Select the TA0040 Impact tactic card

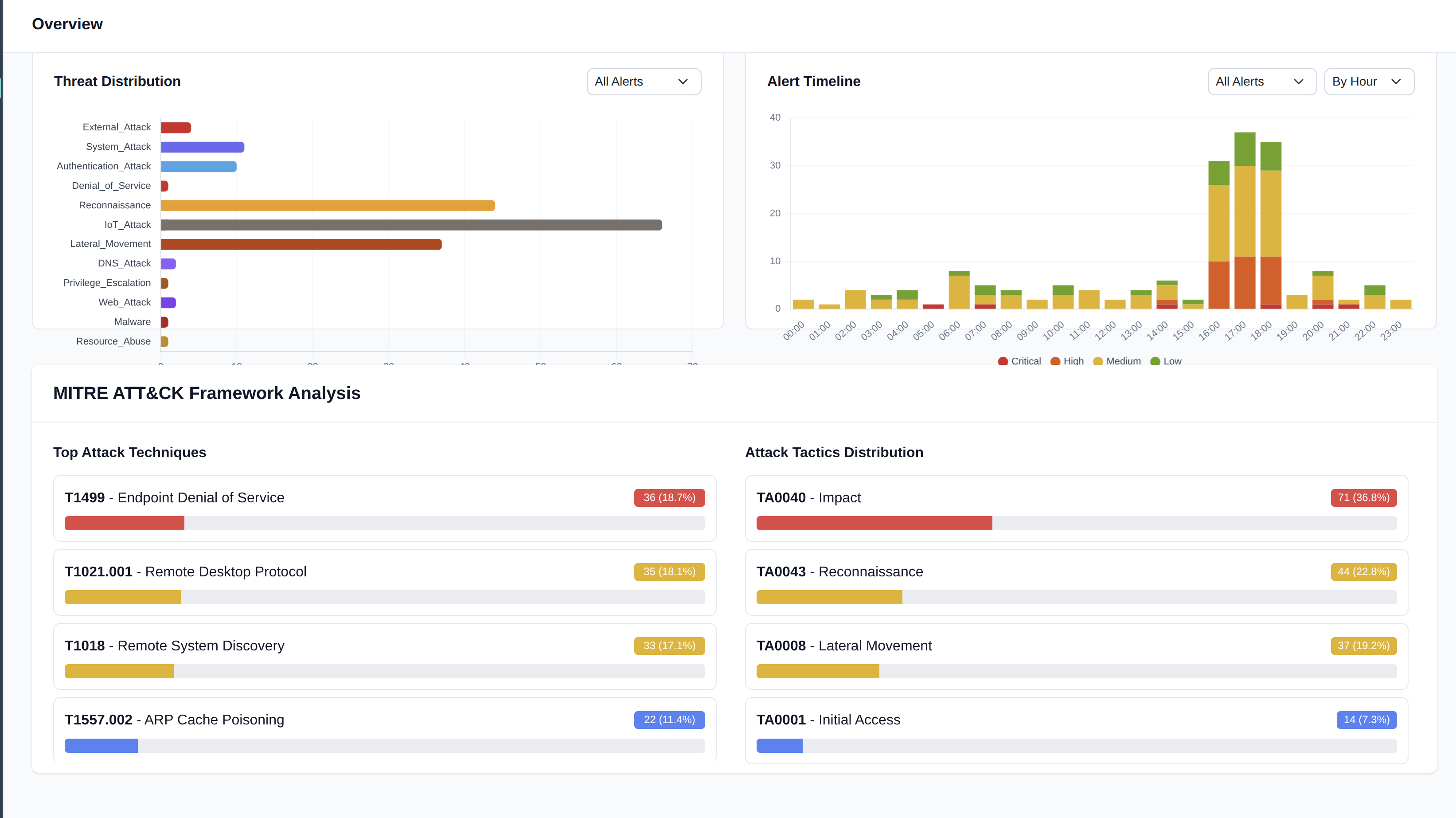[x=1076, y=508]
